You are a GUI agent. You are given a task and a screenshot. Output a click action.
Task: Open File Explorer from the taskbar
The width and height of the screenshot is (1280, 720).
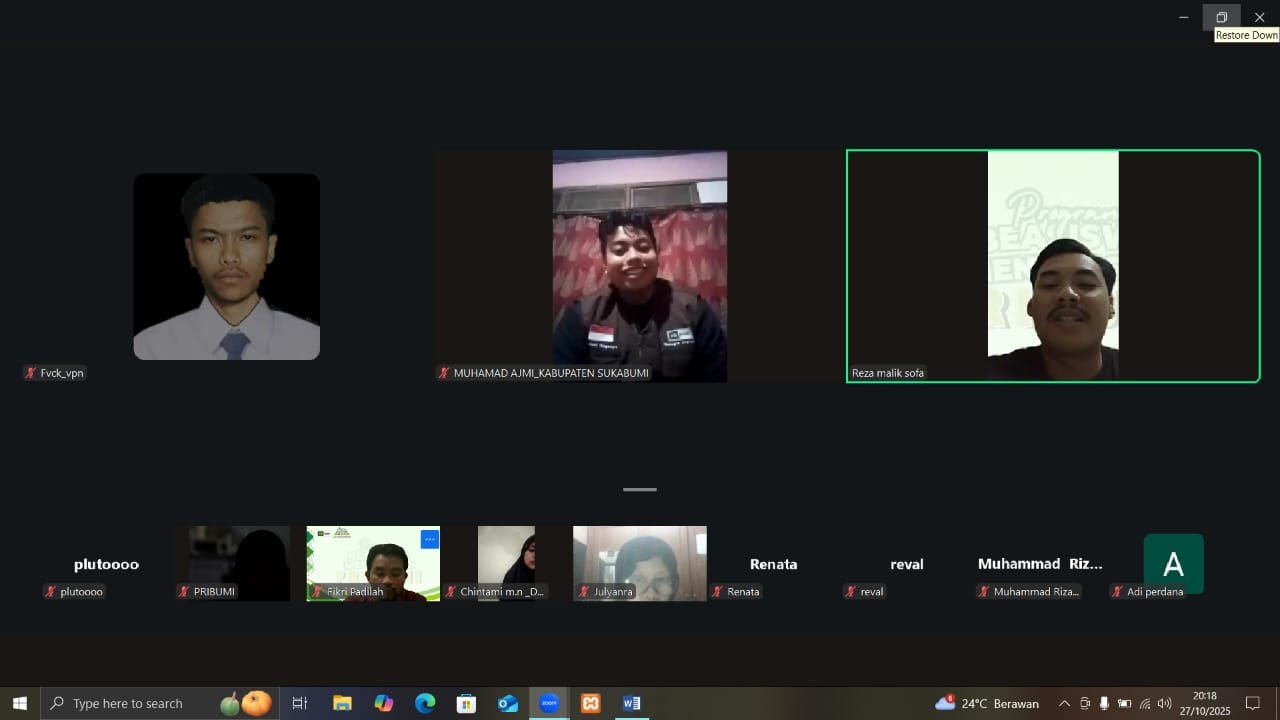click(x=342, y=703)
